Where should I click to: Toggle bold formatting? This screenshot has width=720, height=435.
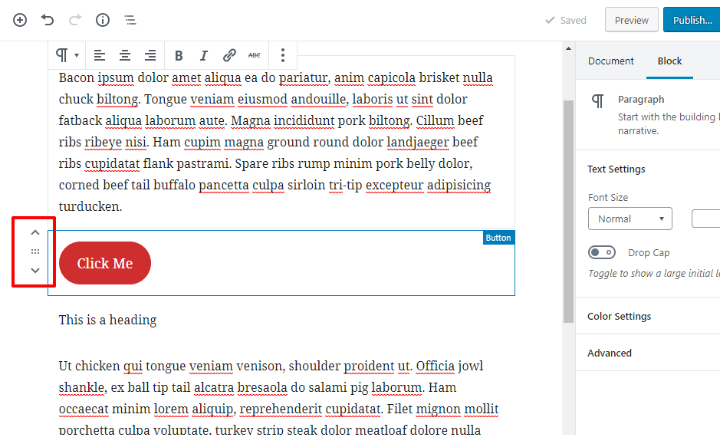pos(179,56)
